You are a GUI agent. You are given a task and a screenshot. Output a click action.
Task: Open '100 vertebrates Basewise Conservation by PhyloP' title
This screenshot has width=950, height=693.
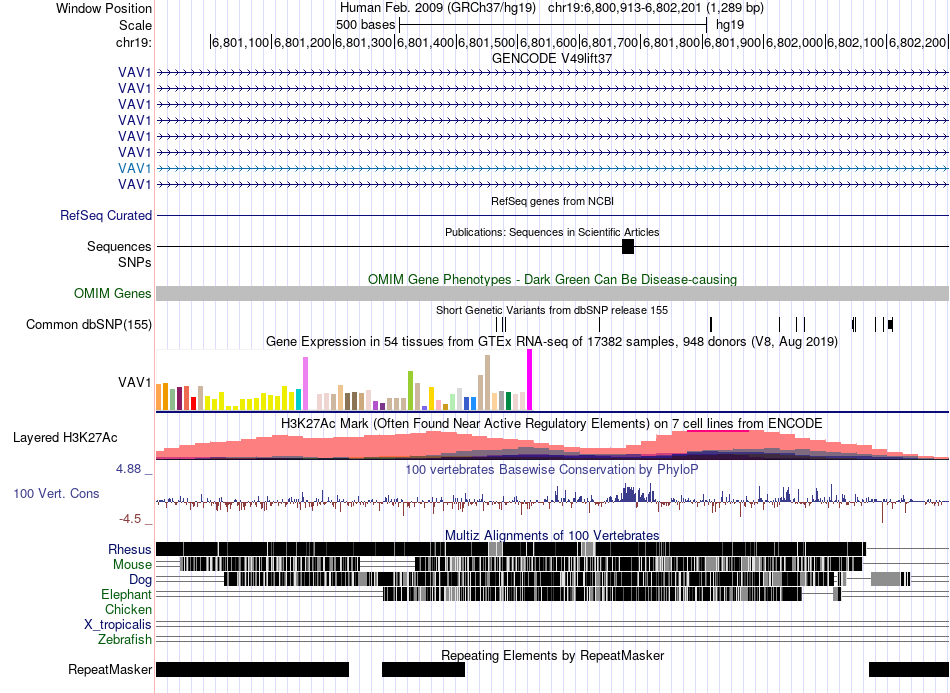(552, 469)
